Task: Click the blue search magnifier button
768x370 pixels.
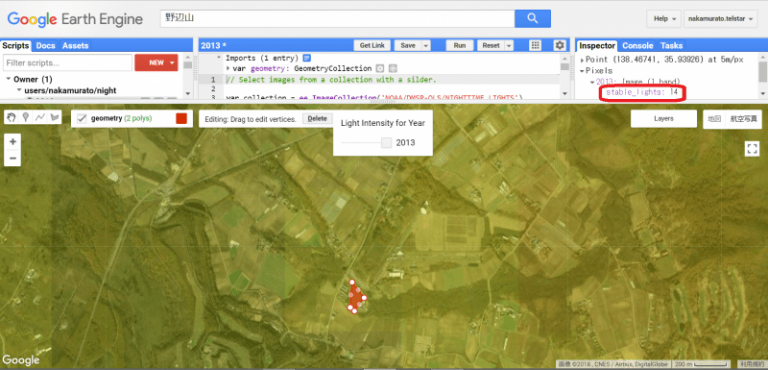Action: (532, 19)
